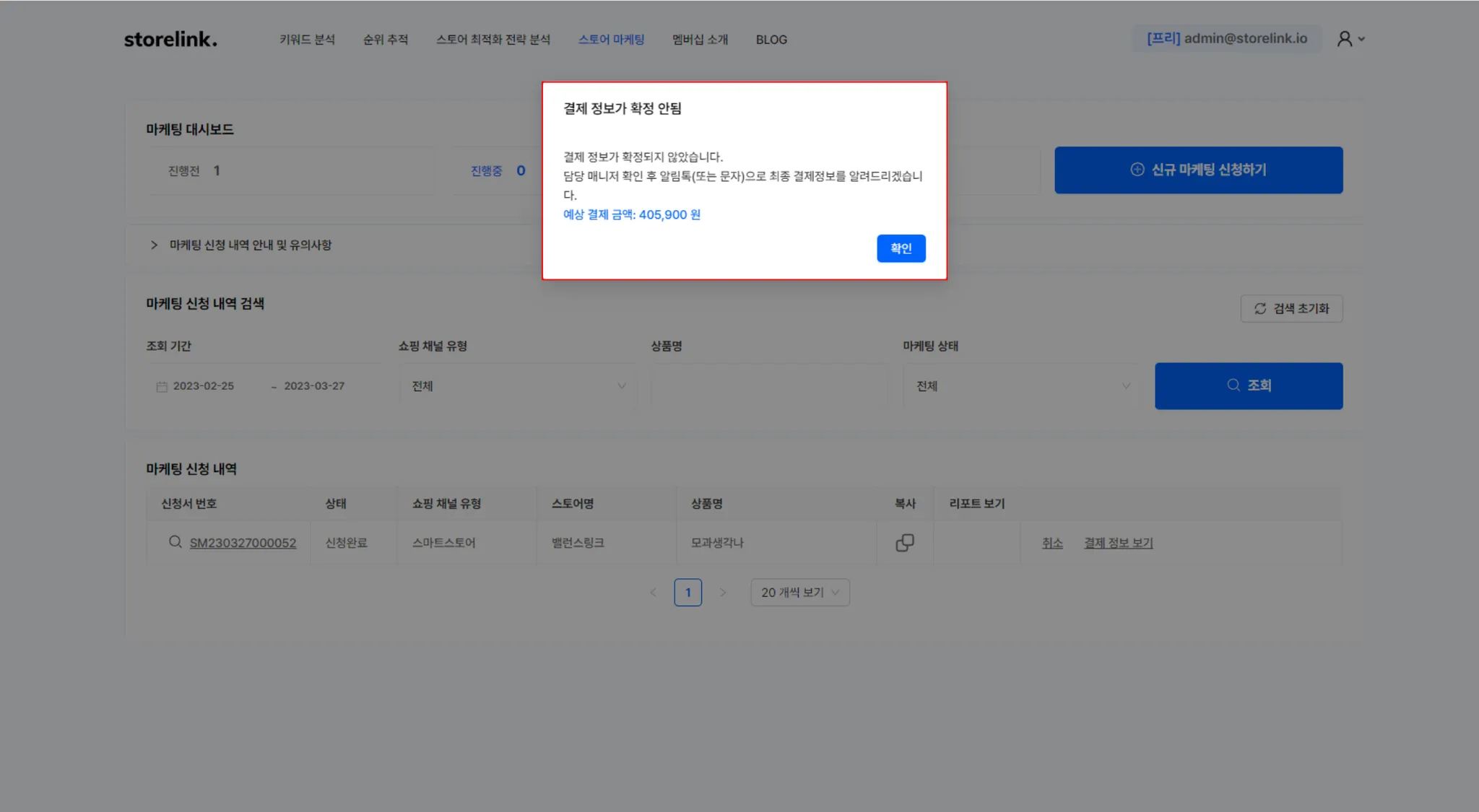The image size is (1479, 812).
Task: Open the 순위 추적 menu item
Action: tap(386, 40)
